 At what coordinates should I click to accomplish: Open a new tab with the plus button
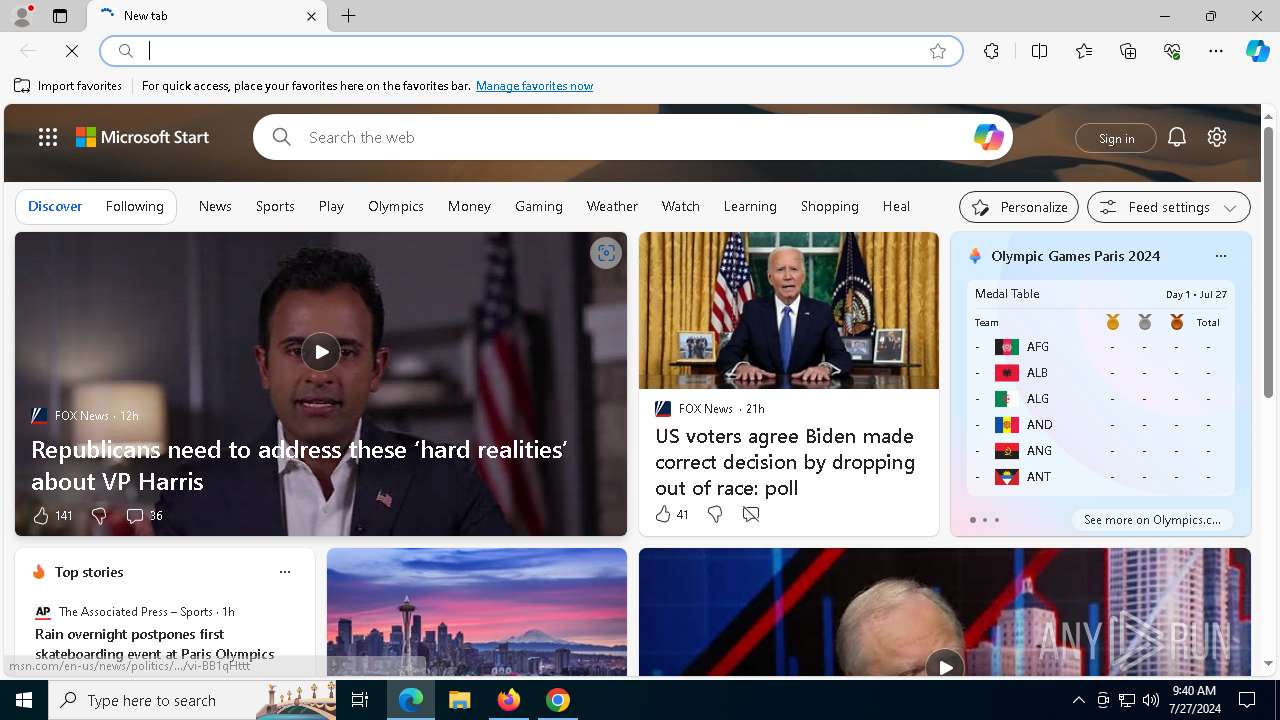[348, 16]
